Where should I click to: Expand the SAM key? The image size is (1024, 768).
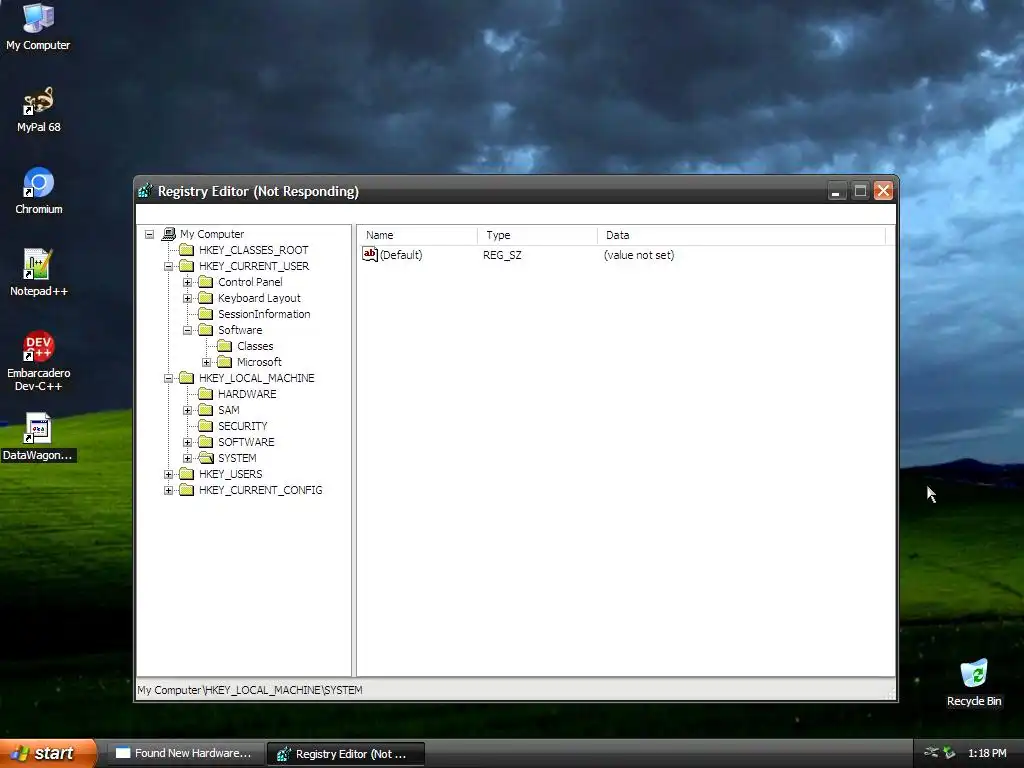[187, 410]
